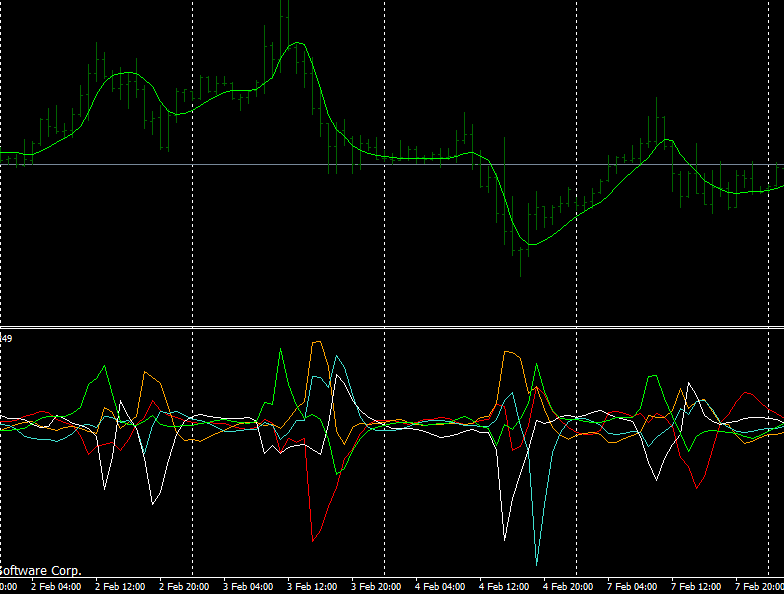
Task: Click the 3 Feb 20:00 time label
Action: point(376,586)
